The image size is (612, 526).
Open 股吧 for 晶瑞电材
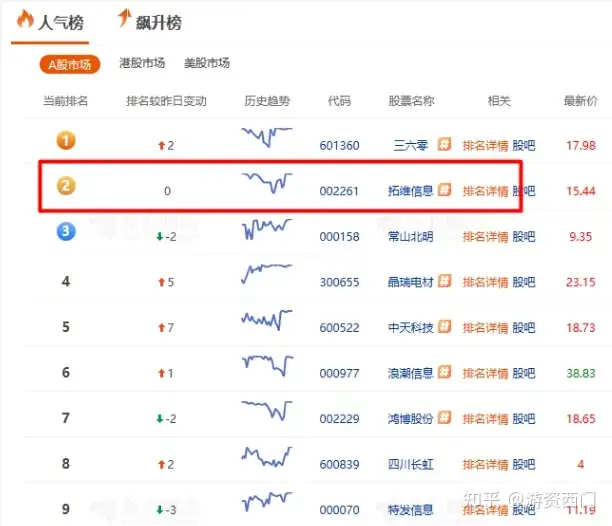pyautogui.click(x=524, y=282)
